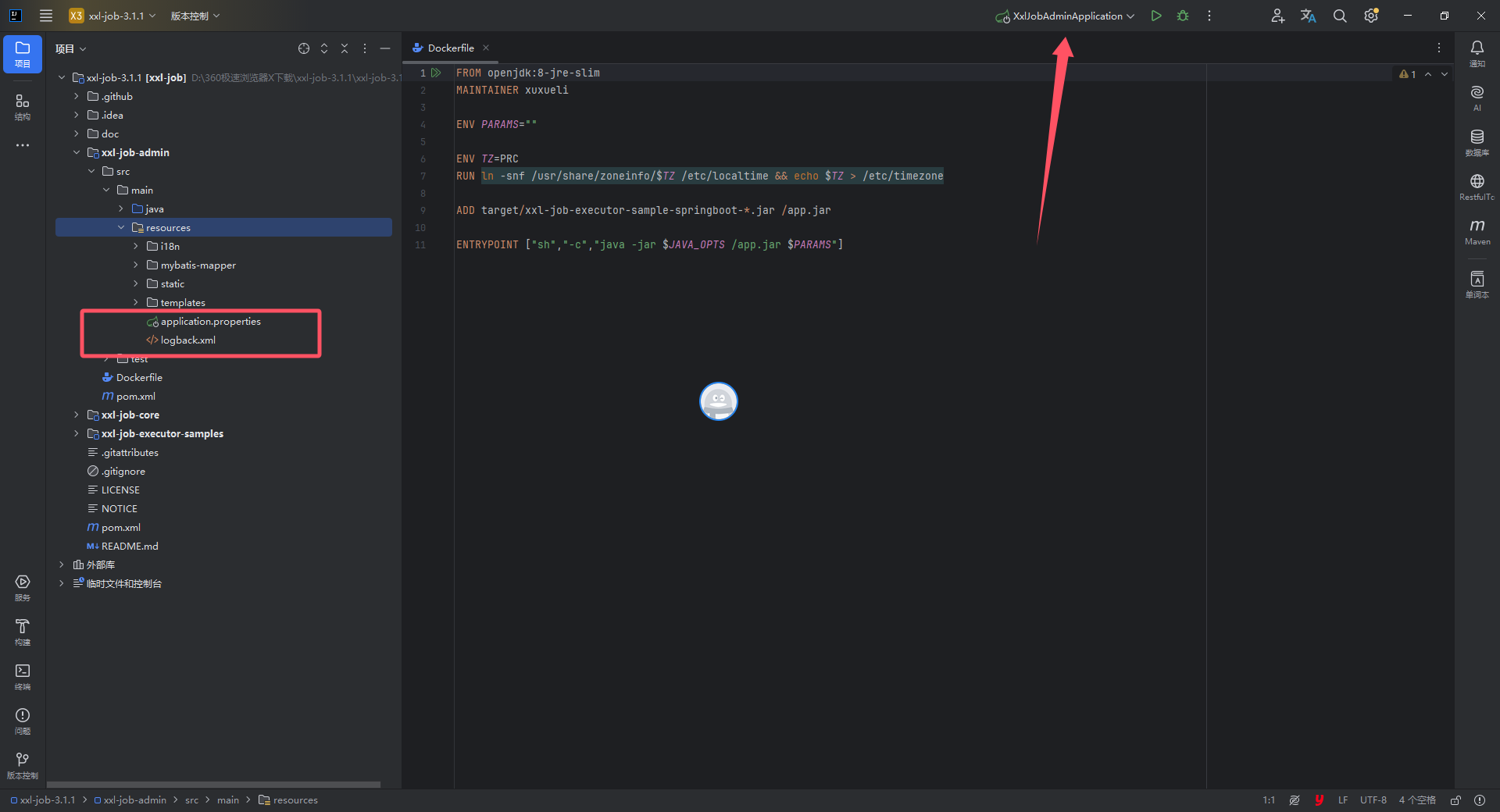Toggle the Project tool window button
1500x812 pixels.
click(23, 53)
